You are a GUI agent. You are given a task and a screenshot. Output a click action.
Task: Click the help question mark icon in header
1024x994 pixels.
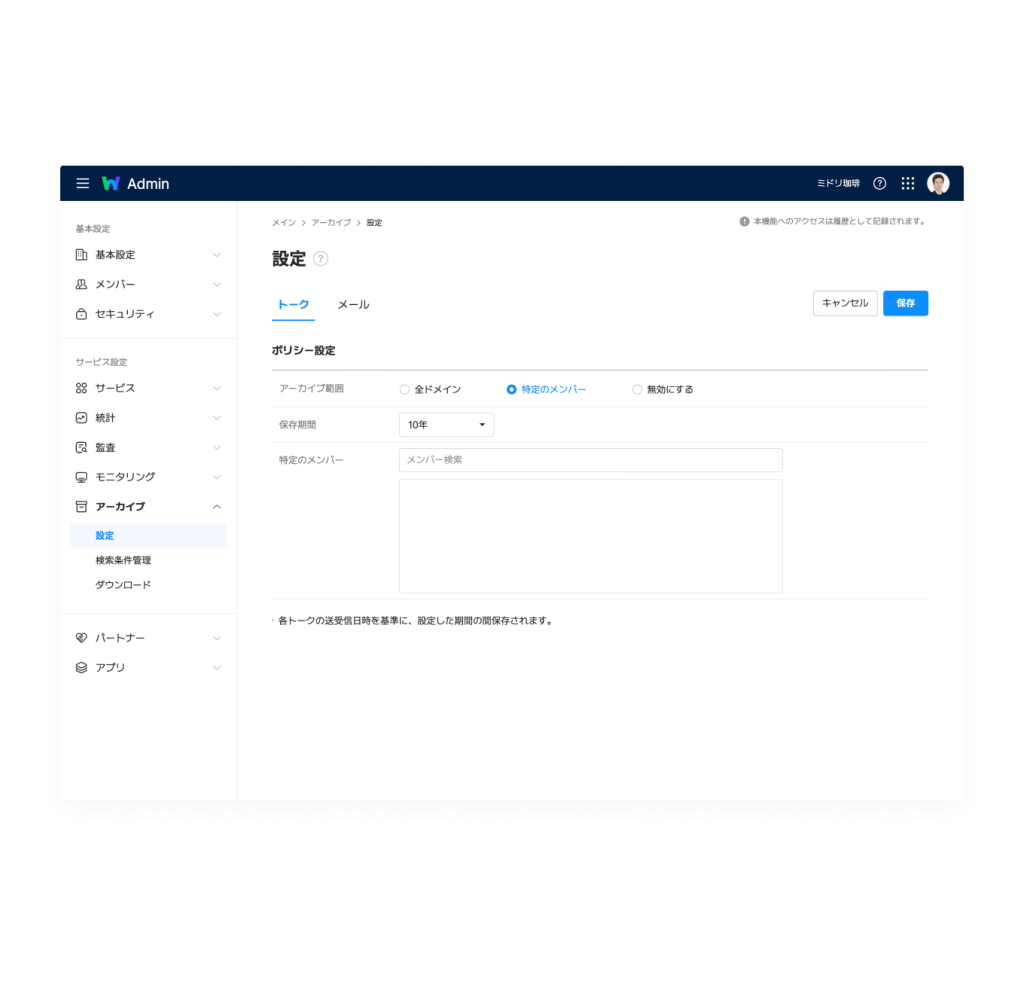tap(880, 184)
